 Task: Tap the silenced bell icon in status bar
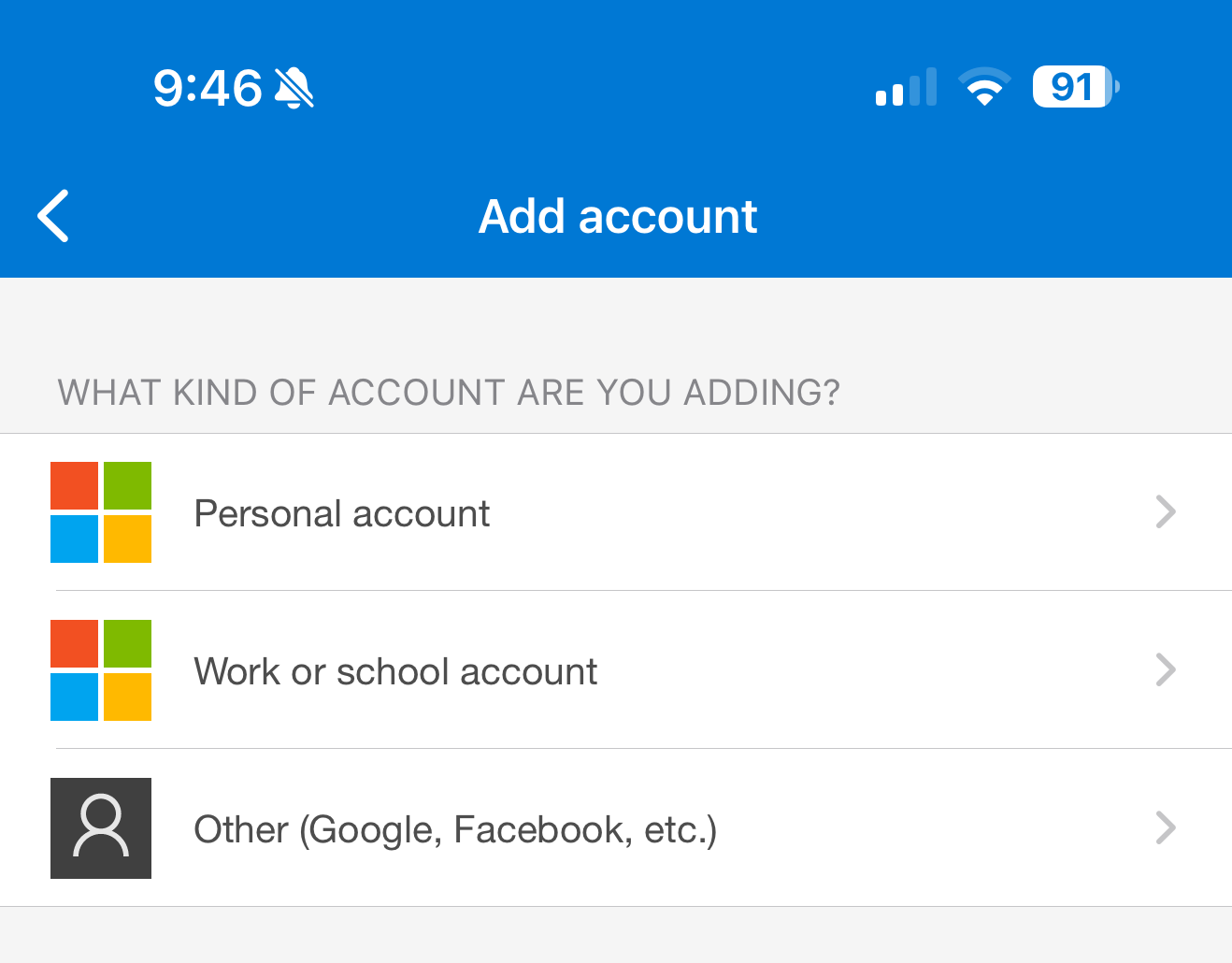pos(294,88)
